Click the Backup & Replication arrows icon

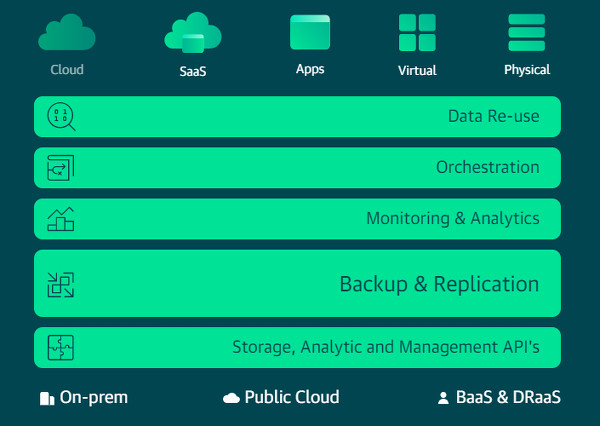click(x=60, y=285)
